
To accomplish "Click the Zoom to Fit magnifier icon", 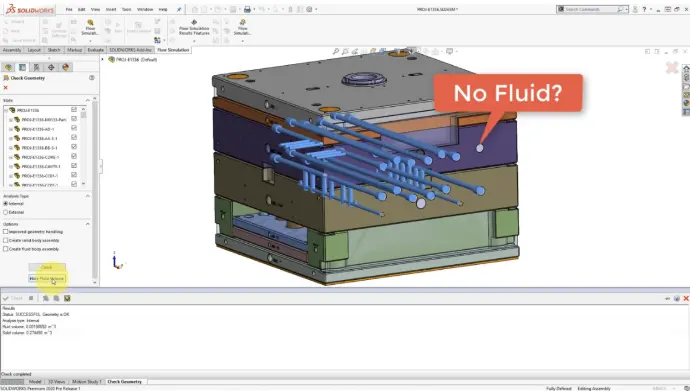I will 336,51.
